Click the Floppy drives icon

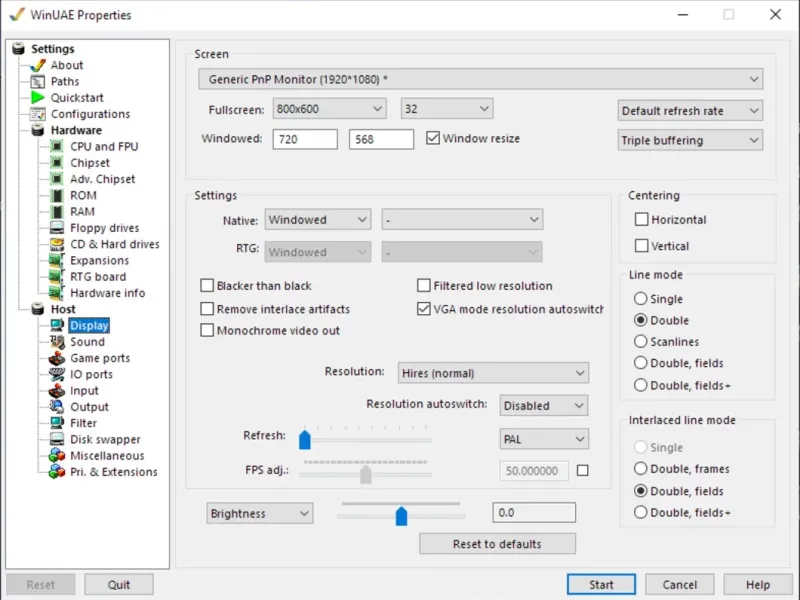tap(57, 228)
